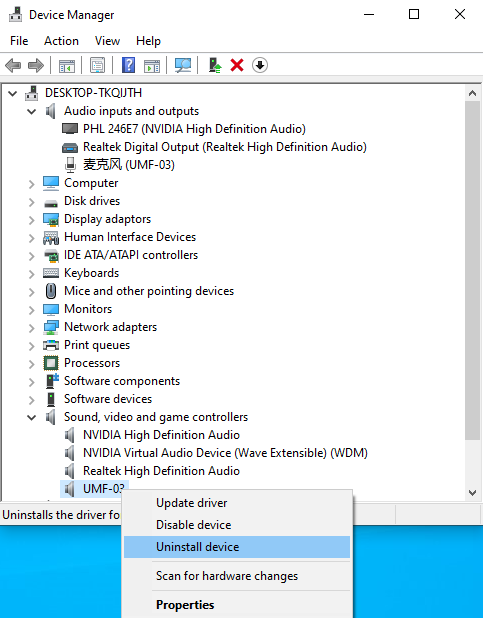This screenshot has width=483, height=618.
Task: Open the Properties toolbar icon
Action: [97, 65]
